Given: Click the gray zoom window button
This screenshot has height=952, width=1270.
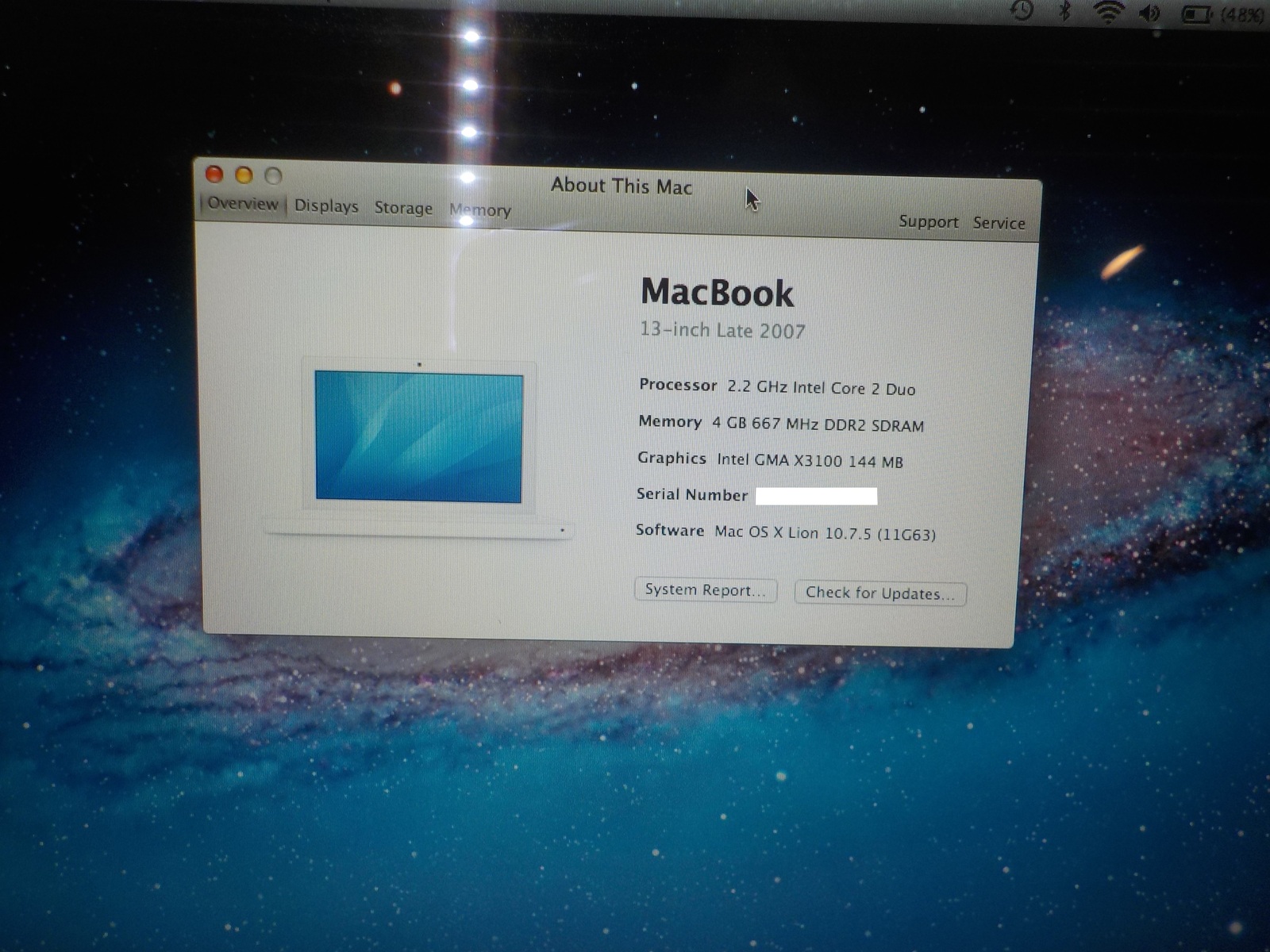Looking at the screenshot, I should click(x=273, y=175).
